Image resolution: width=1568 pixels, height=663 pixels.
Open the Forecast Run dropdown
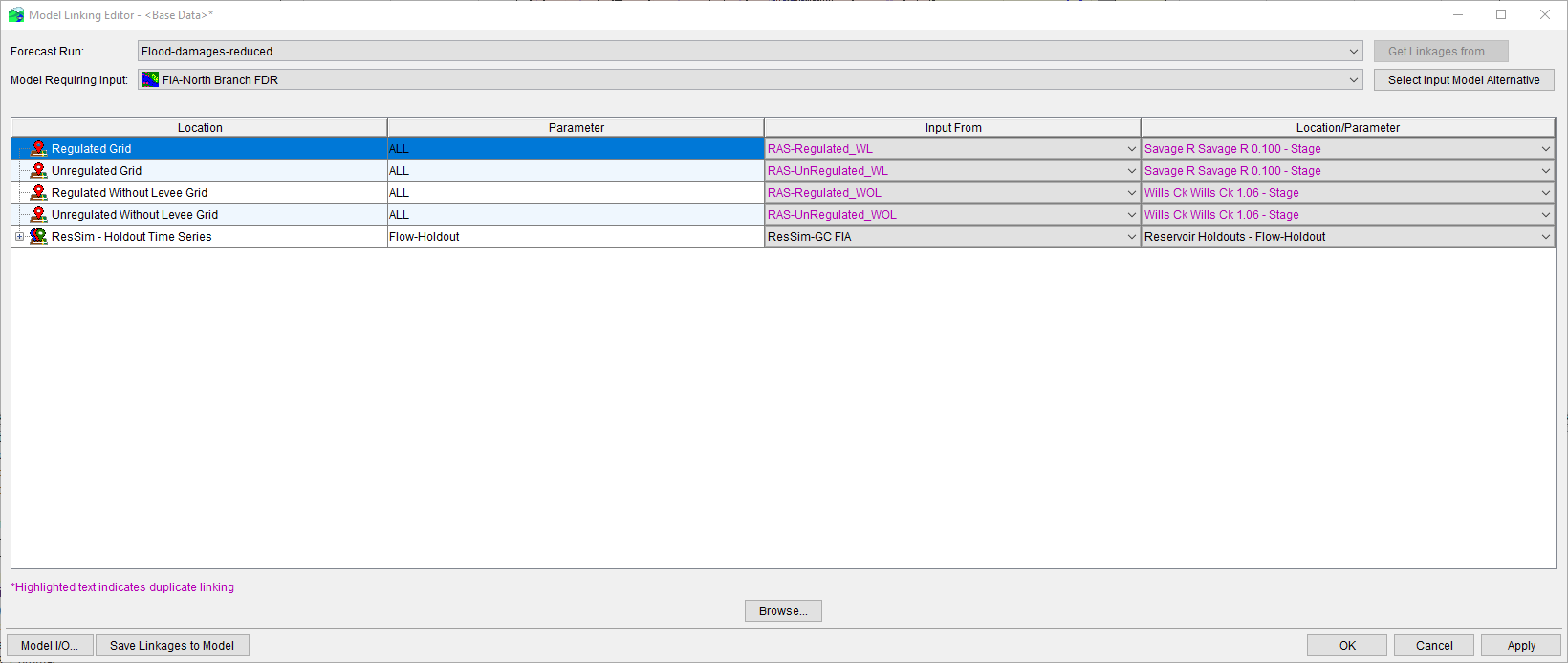tap(1354, 52)
